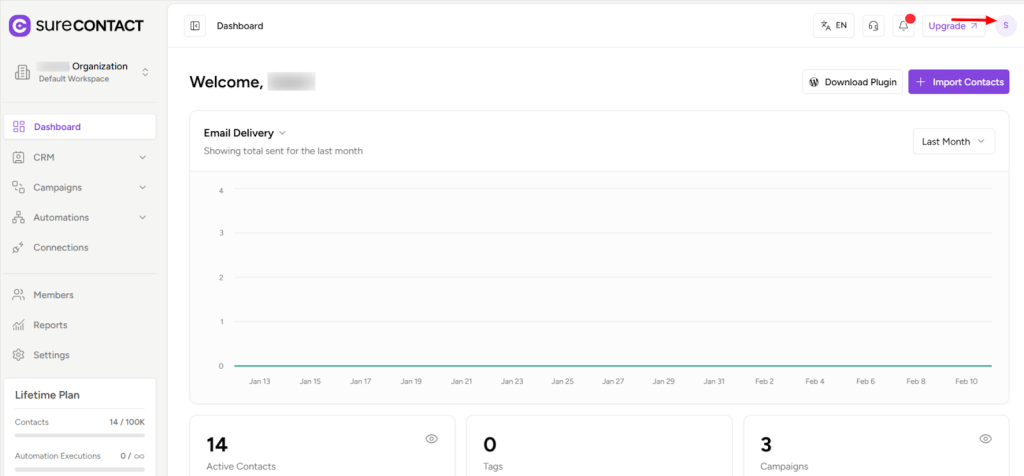The image size is (1024, 476).
Task: Open Connections from the sidebar
Action: pos(60,247)
